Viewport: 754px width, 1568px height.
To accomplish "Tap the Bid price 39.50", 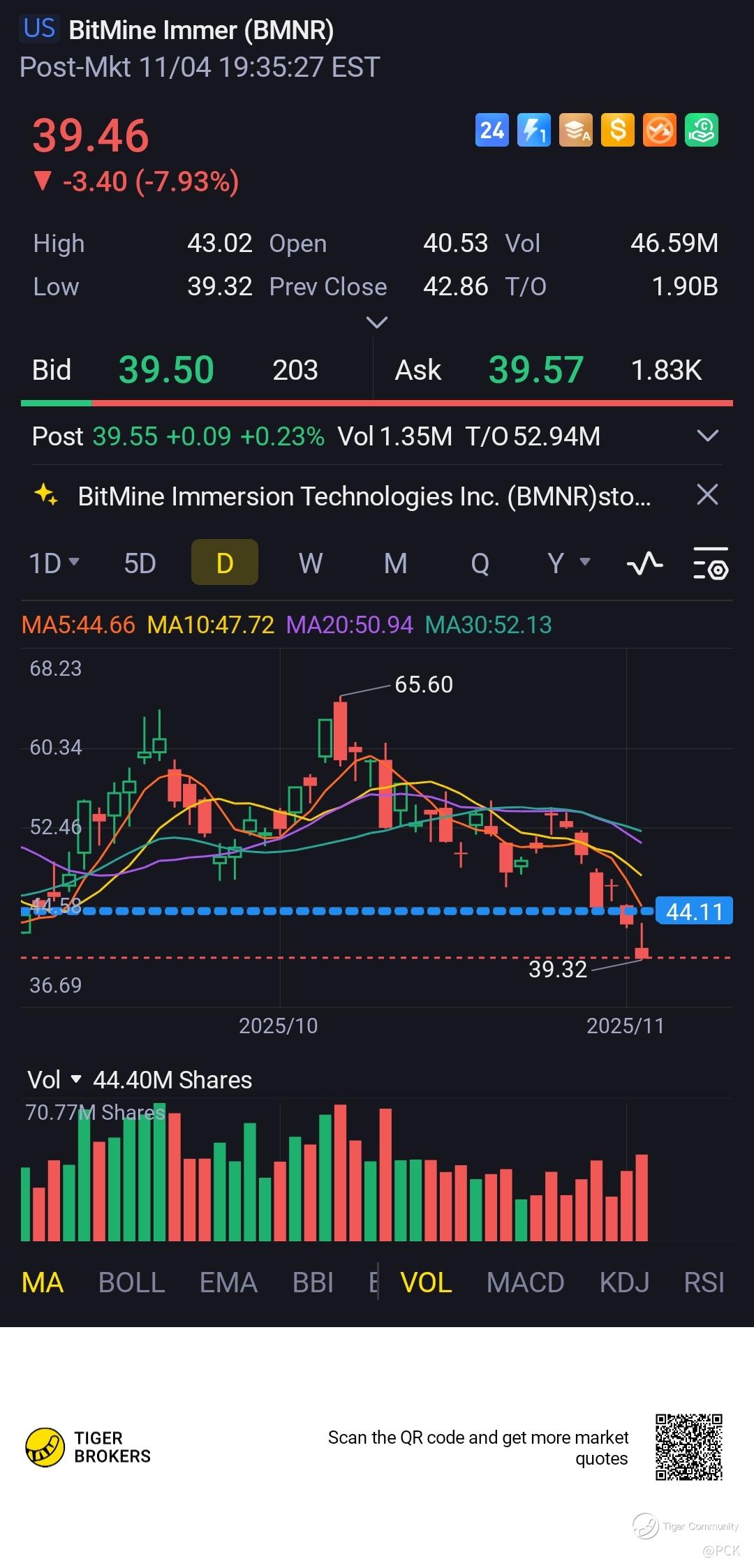I will coord(166,369).
